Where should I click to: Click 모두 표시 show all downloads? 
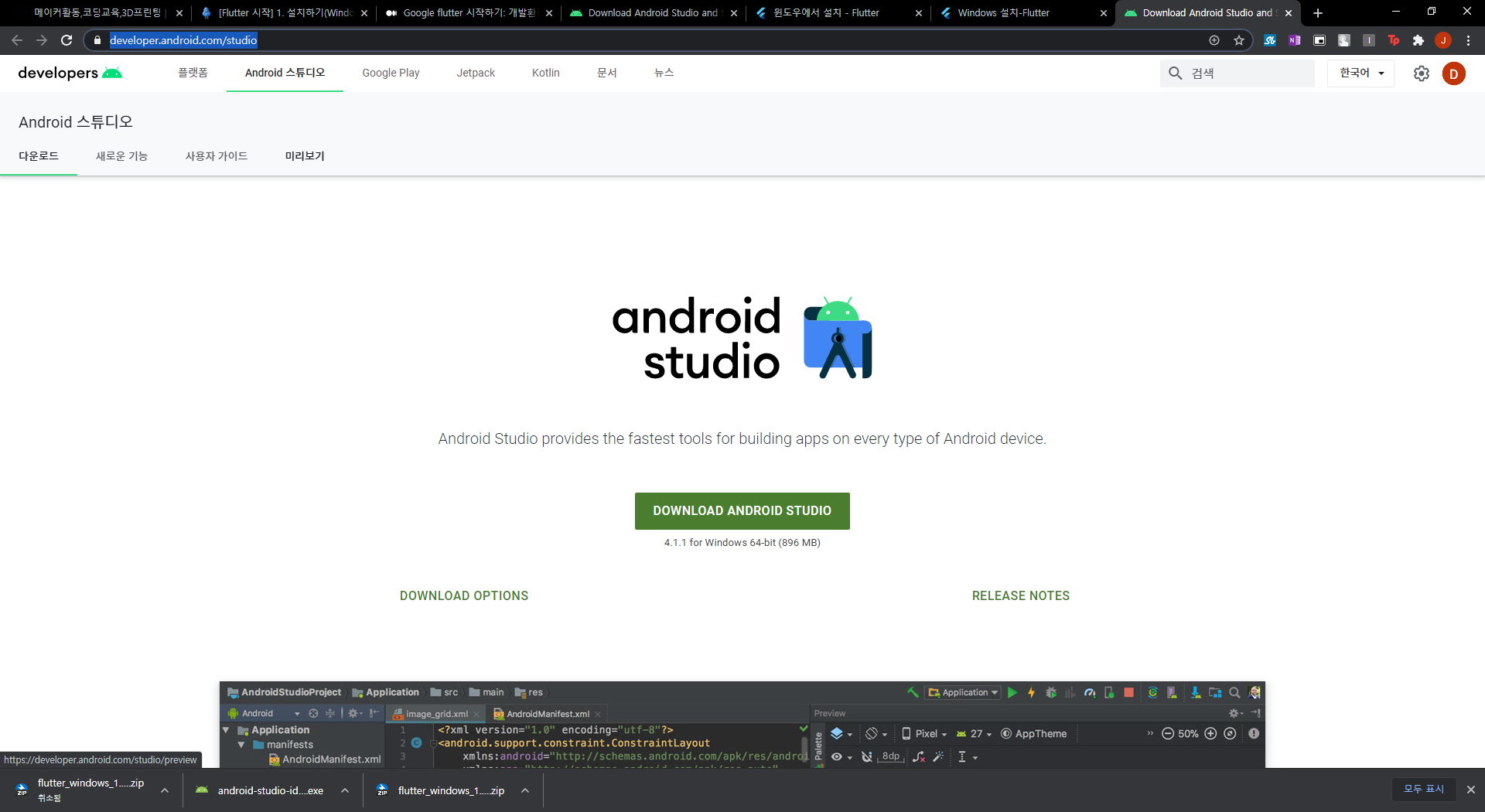pyautogui.click(x=1424, y=789)
